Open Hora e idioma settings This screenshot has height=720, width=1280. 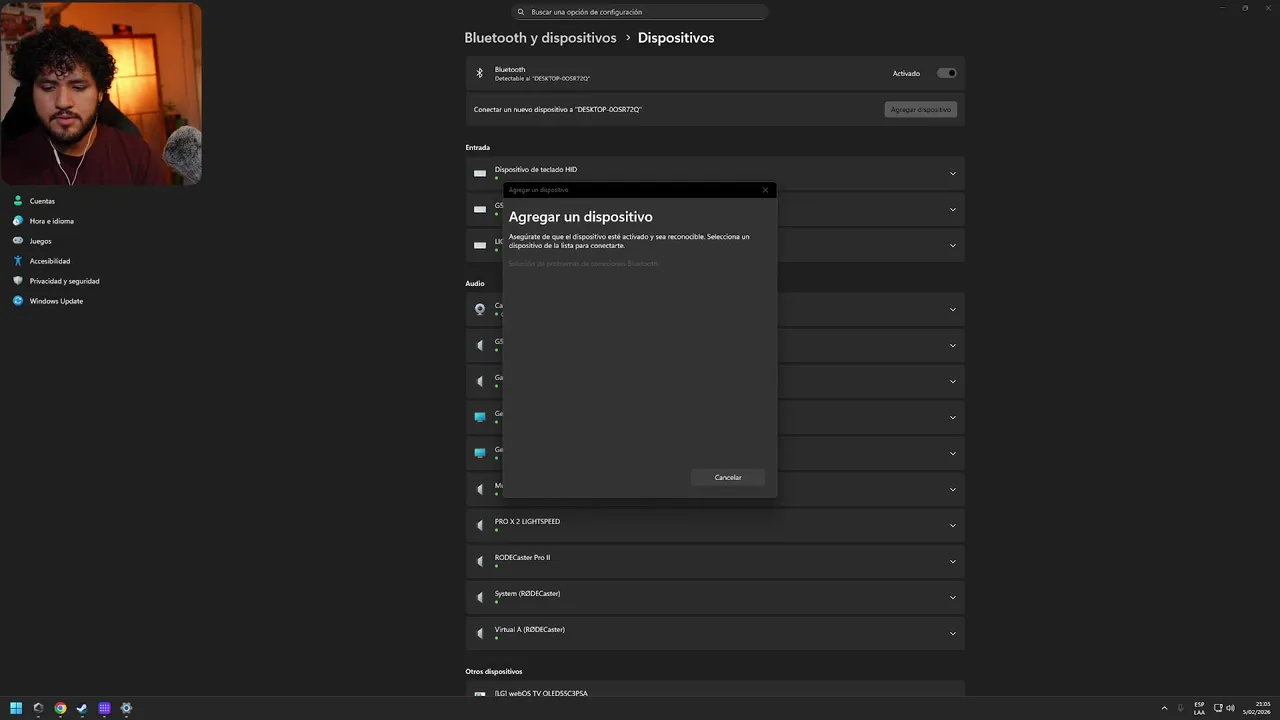click(51, 221)
